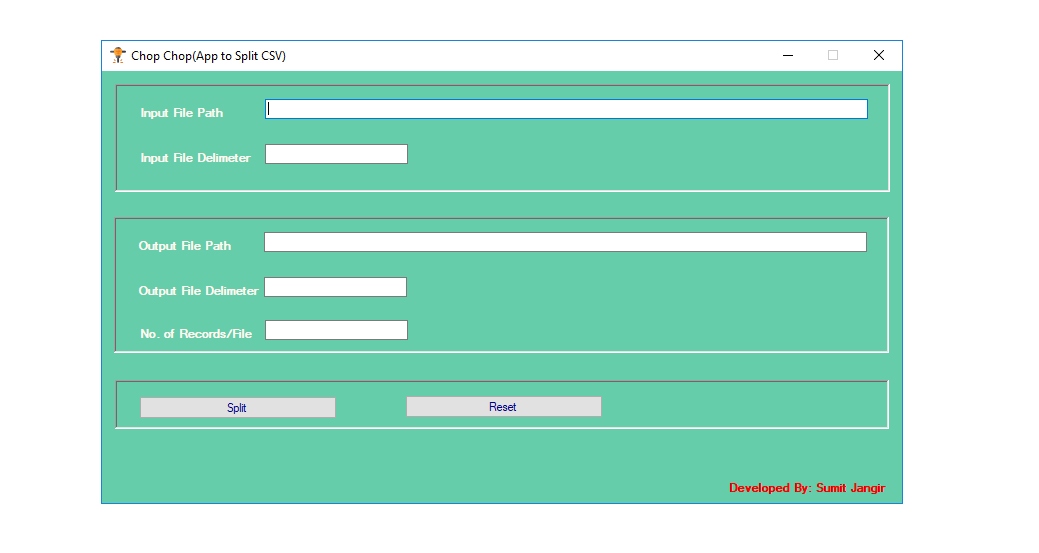Click the disabled maximize button
The image size is (1039, 553).
point(833,56)
